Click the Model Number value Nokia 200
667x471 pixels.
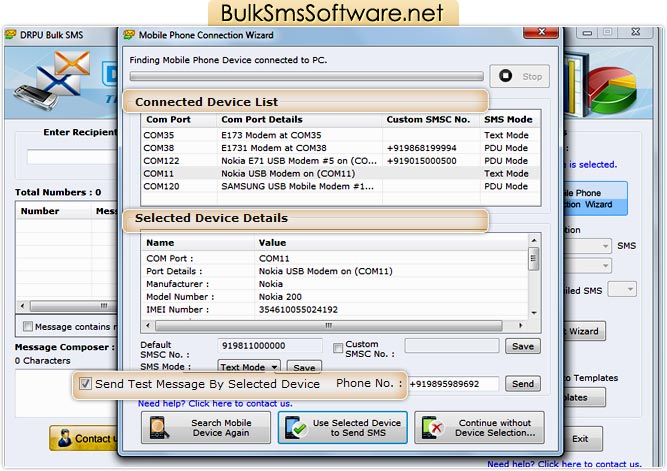[x=280, y=297]
